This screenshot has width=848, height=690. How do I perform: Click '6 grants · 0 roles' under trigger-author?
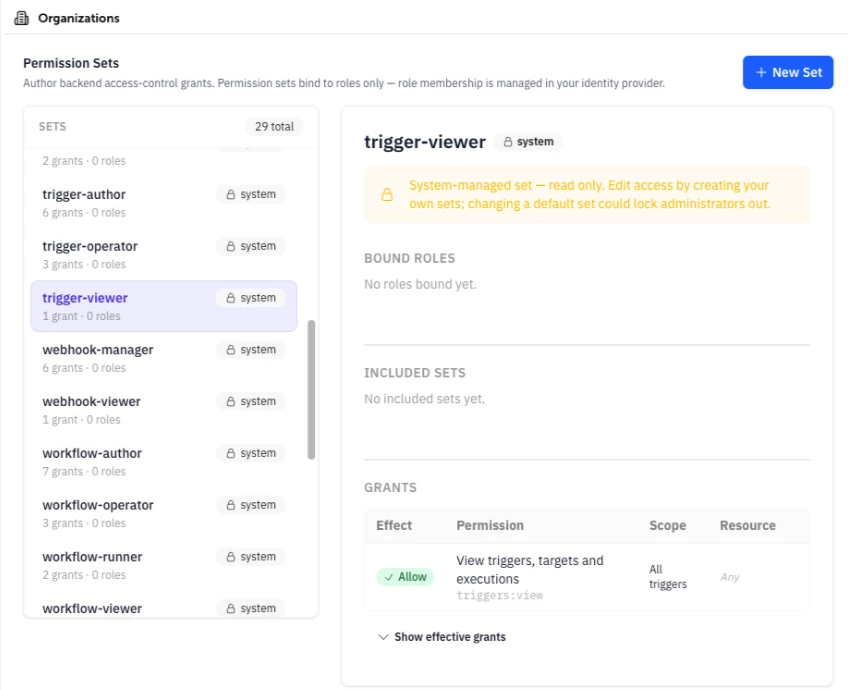click(84, 213)
